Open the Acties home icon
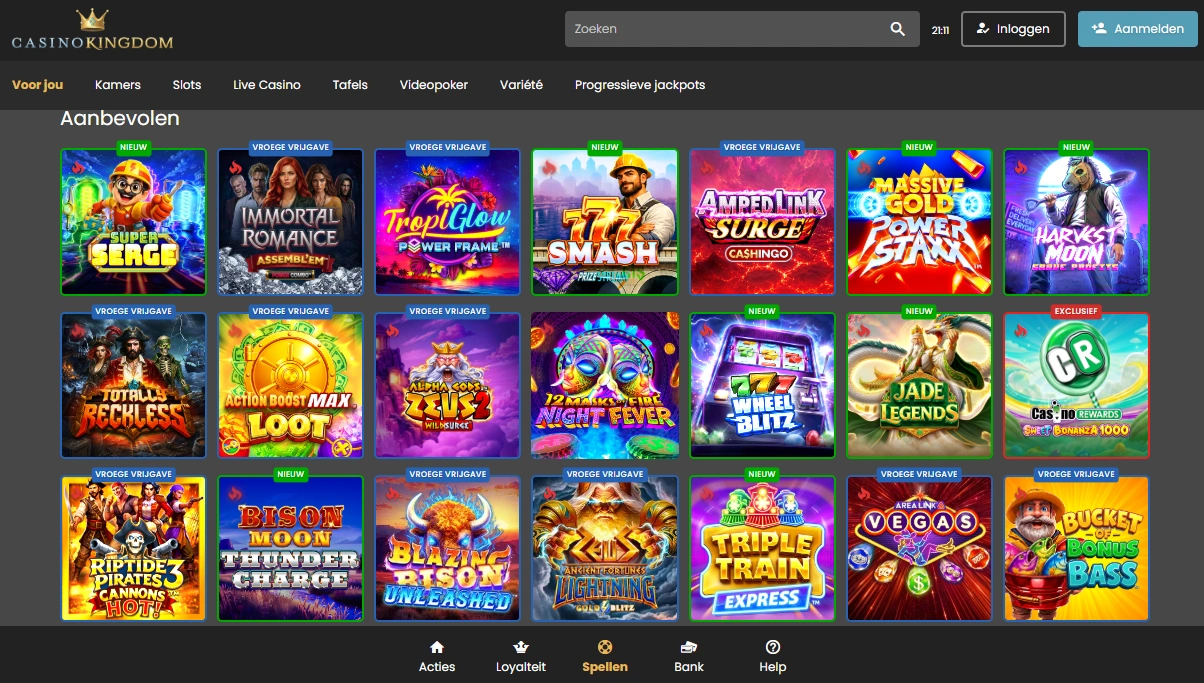This screenshot has width=1204, height=683. click(437, 647)
